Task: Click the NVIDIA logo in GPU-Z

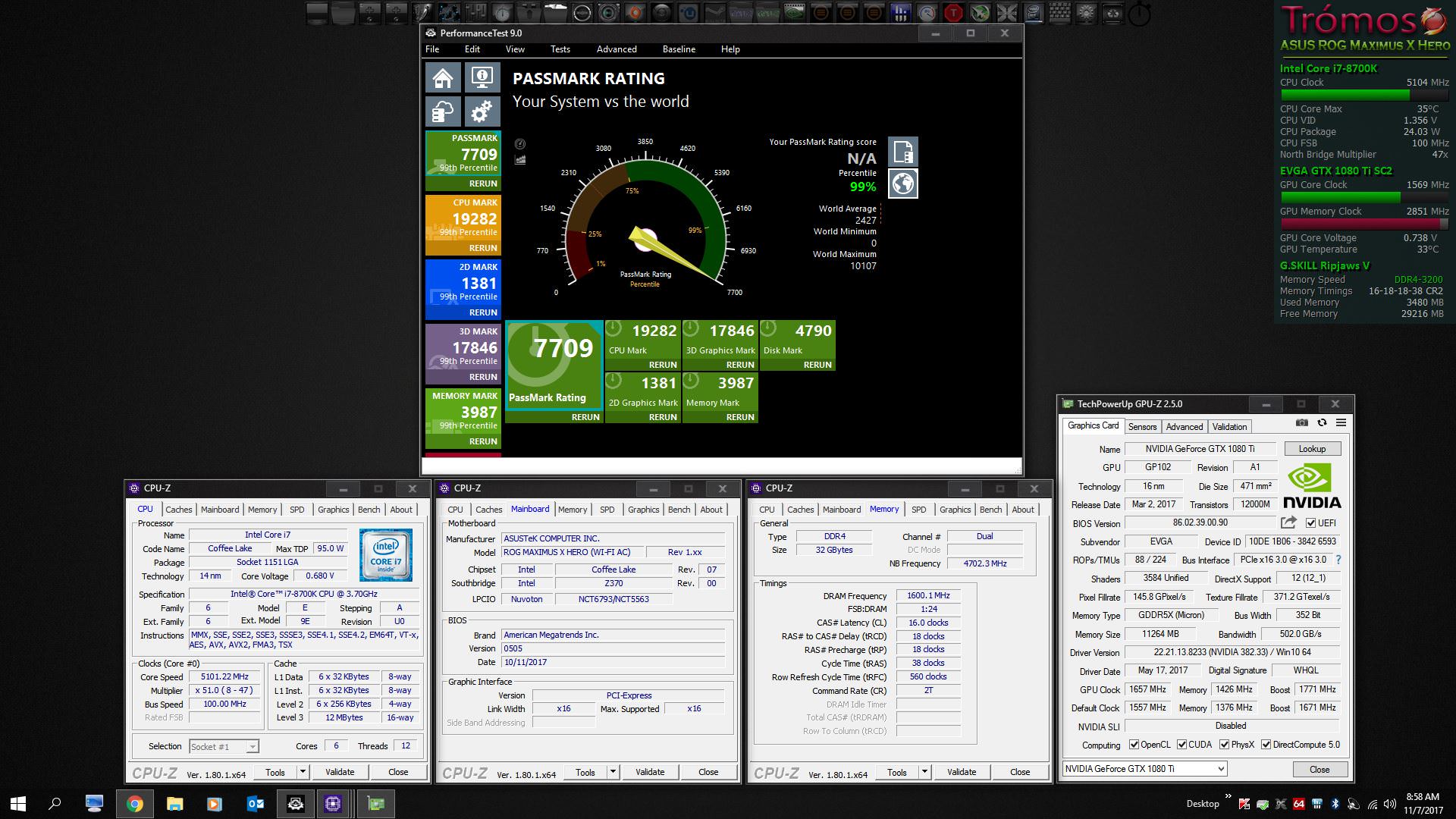Action: pos(1312,486)
